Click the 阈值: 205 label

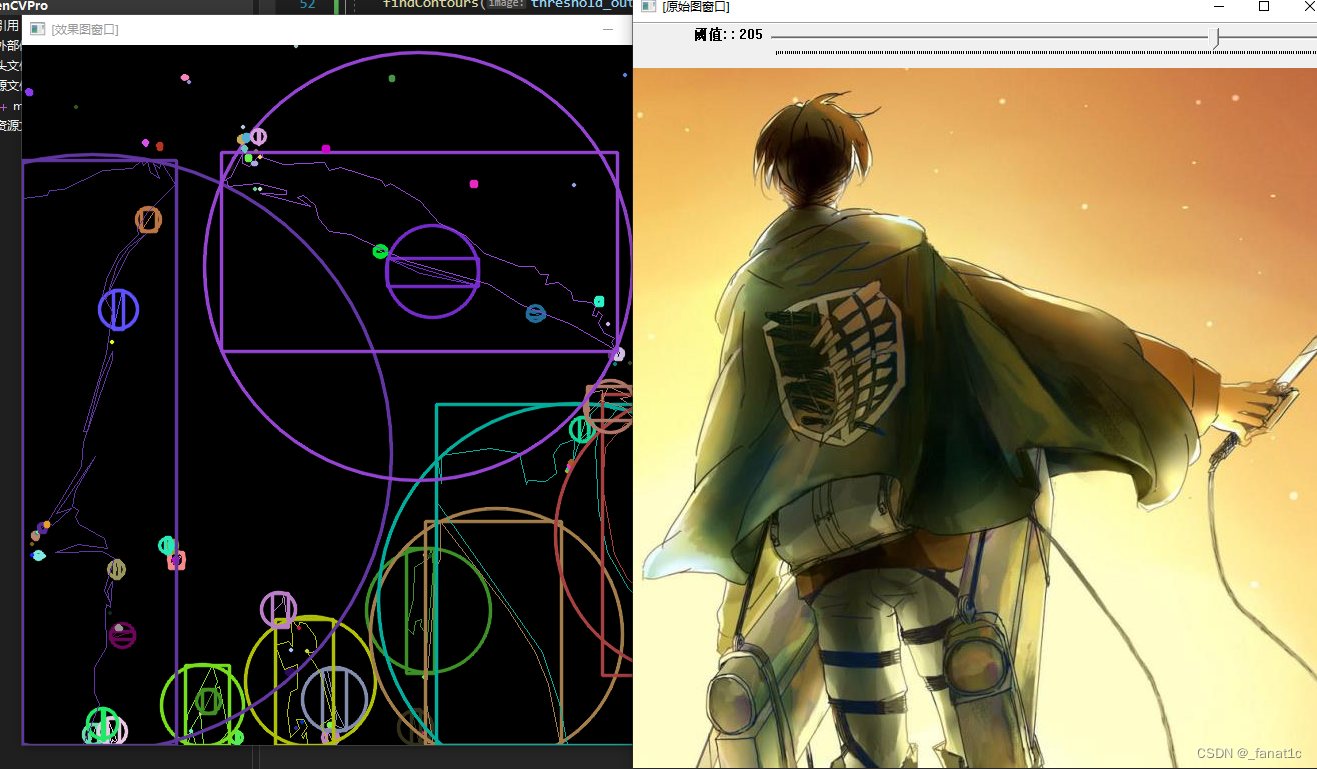pos(728,35)
